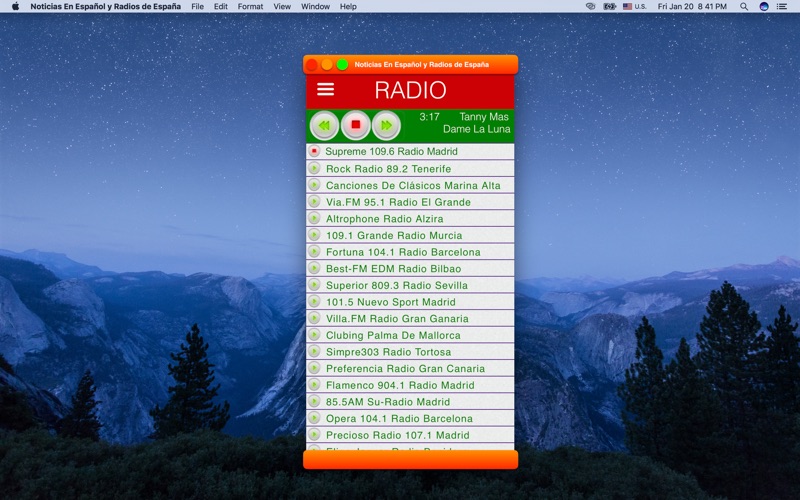Click the battery status icon

610,7
